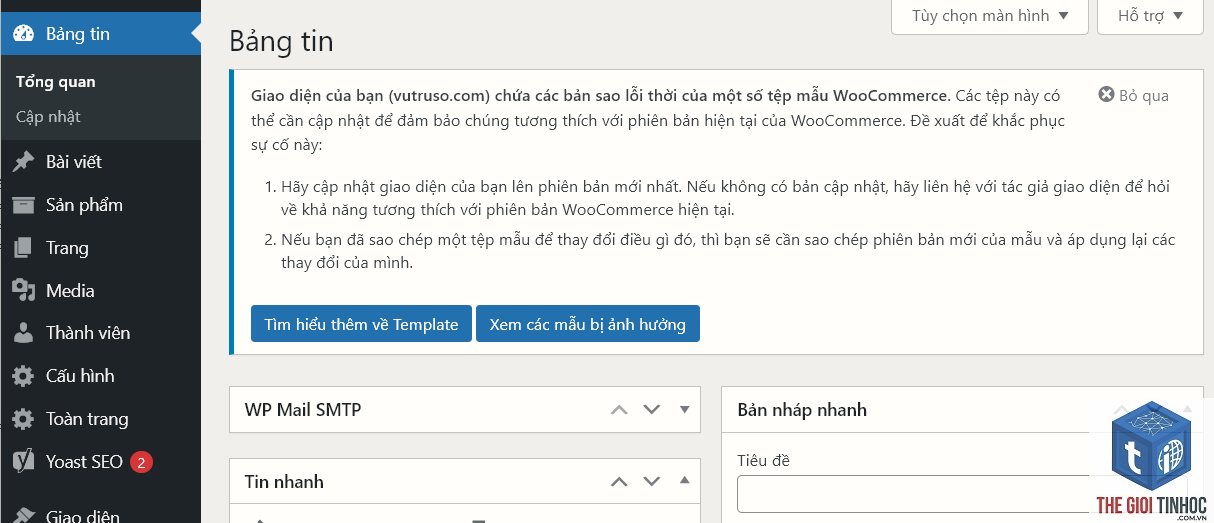Click the Yoast SEO logo icon
This screenshot has height=523, width=1214.
23,462
